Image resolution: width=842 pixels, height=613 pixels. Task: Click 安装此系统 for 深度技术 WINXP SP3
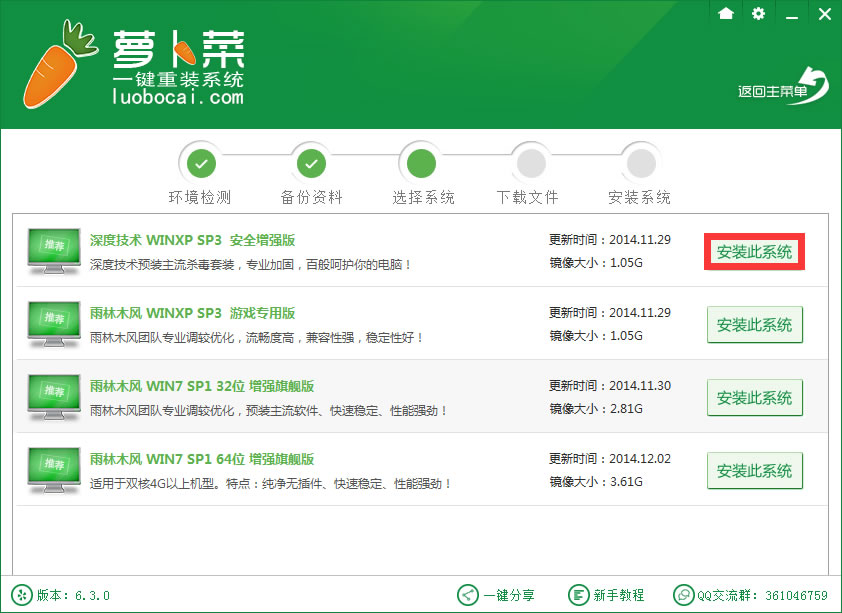coord(754,251)
